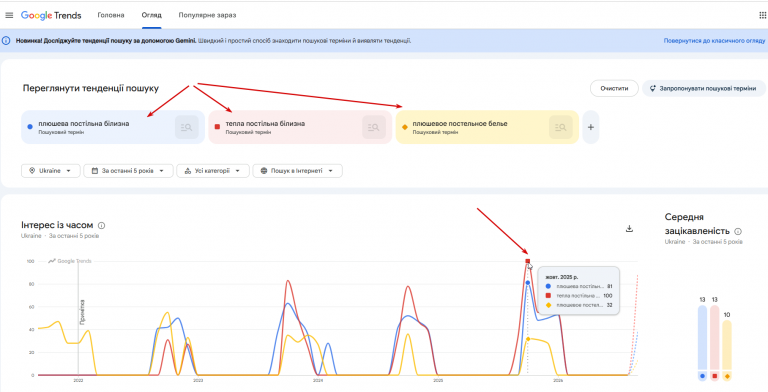
Task: Click the yellow data point at жовт. 2025
Action: [x=528, y=339]
